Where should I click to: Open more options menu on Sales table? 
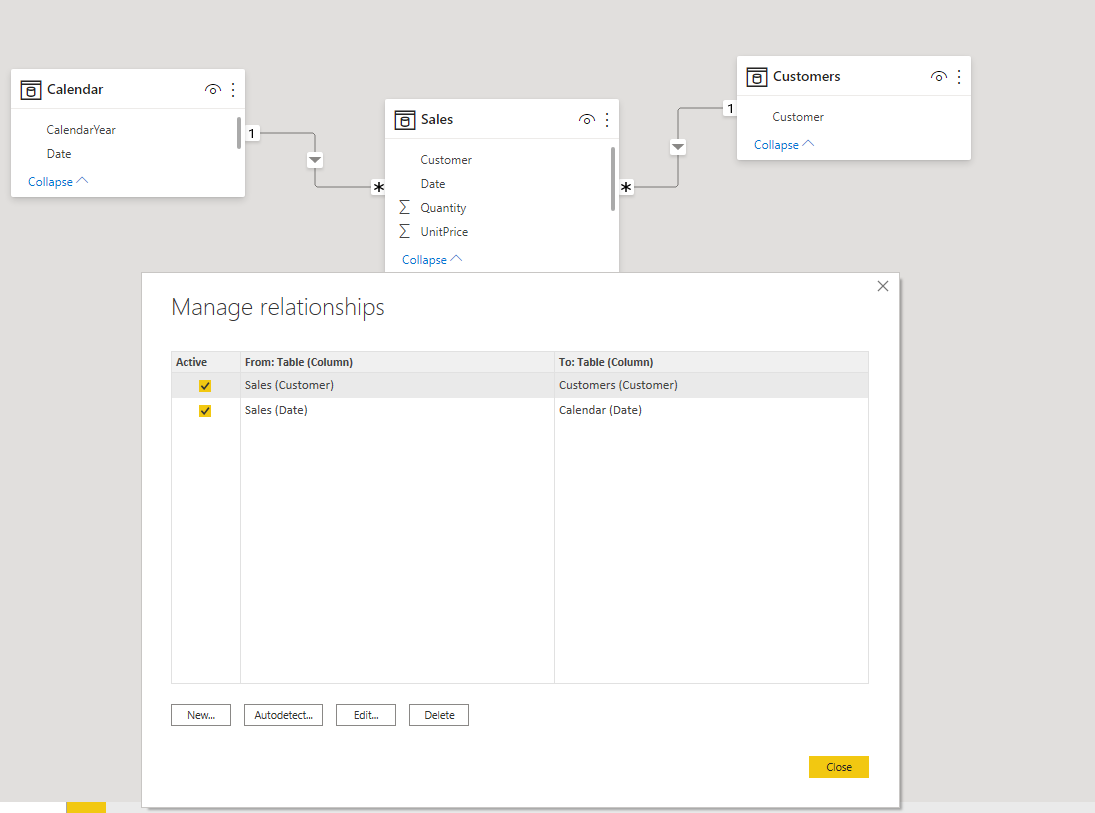point(608,119)
